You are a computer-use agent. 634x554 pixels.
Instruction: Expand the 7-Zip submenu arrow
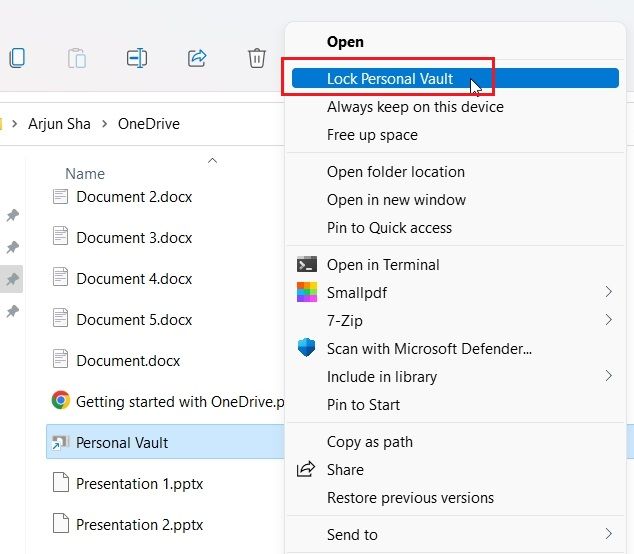point(609,320)
